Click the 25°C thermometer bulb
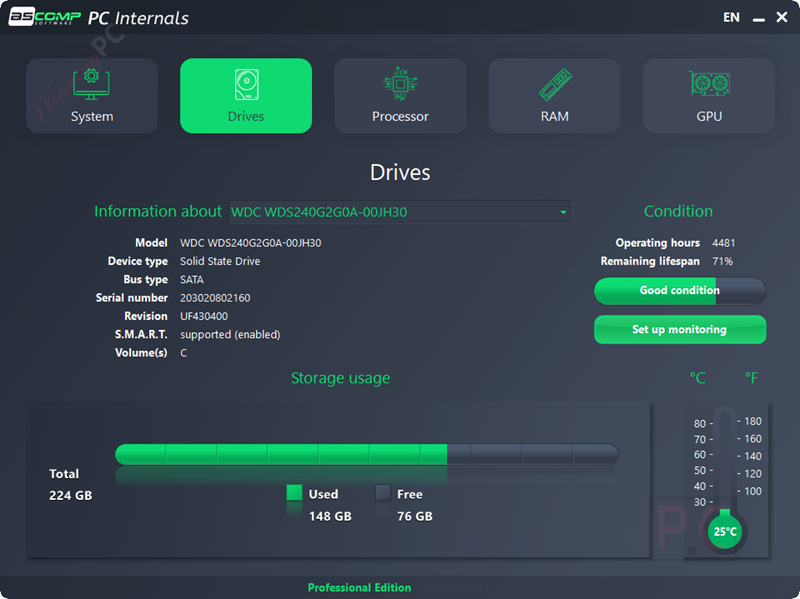800x599 pixels. tap(725, 532)
